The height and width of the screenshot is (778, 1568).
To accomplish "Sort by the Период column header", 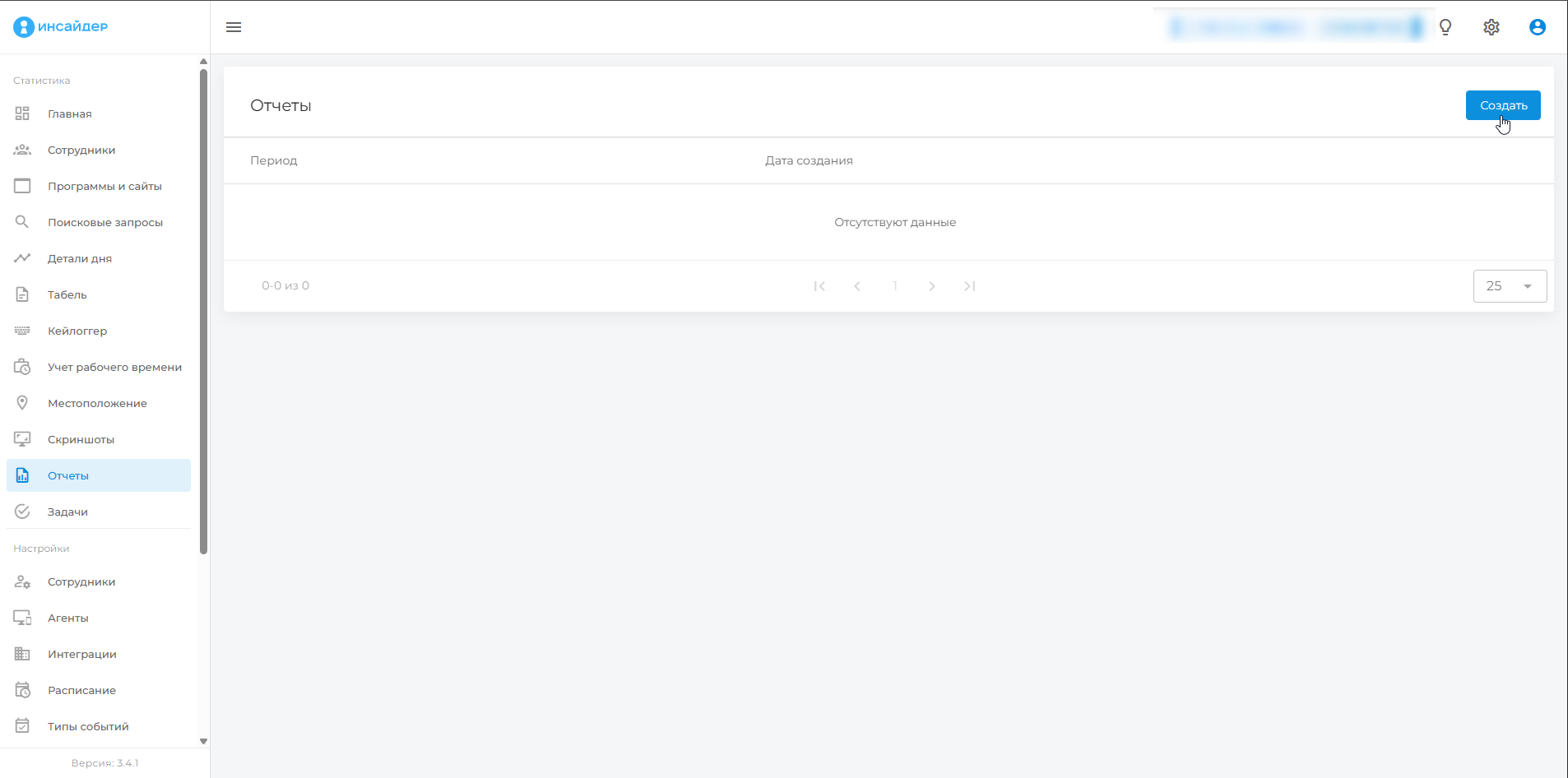I will (x=274, y=160).
